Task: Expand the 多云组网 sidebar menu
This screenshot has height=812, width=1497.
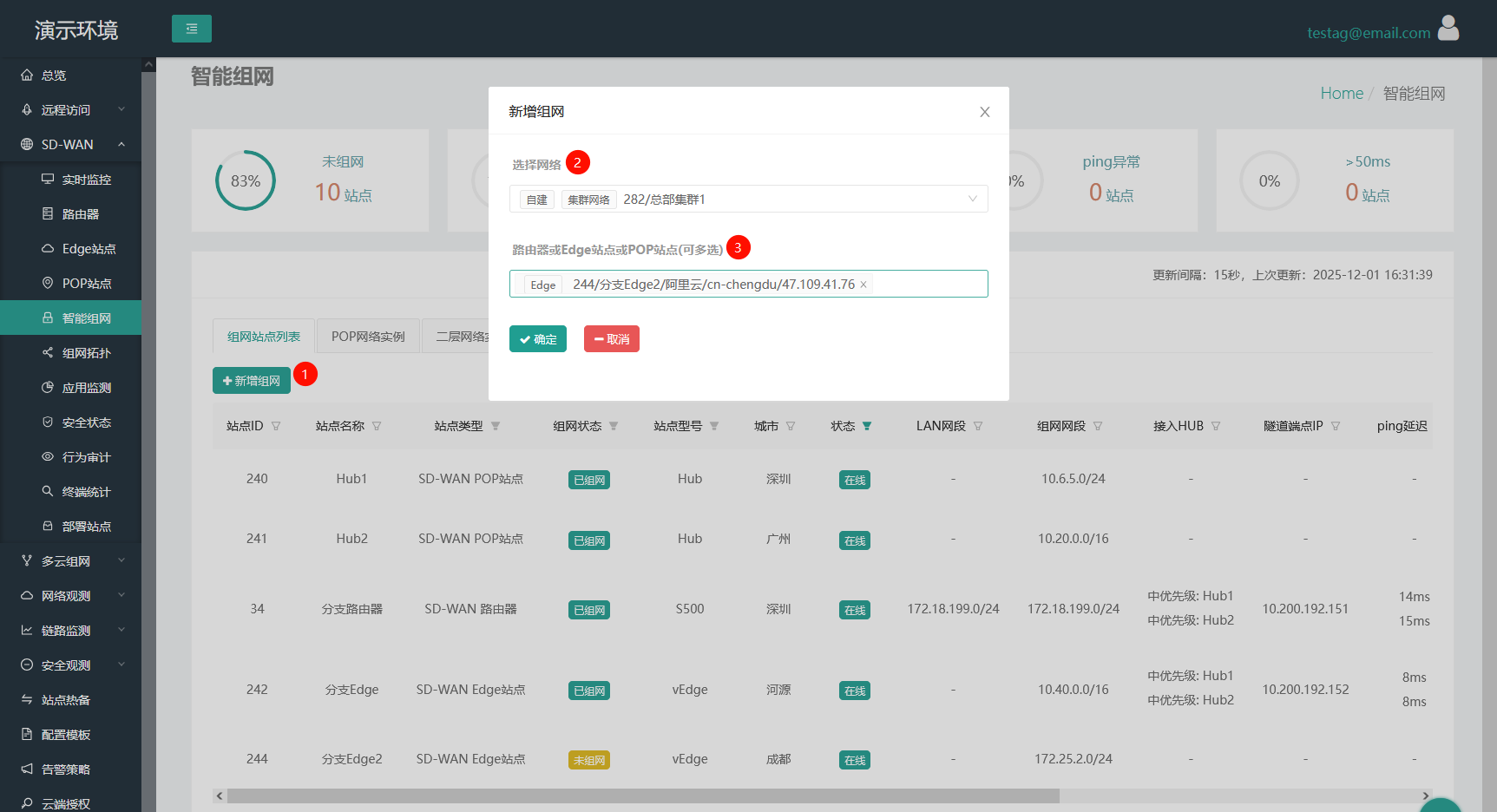Action: point(70,561)
